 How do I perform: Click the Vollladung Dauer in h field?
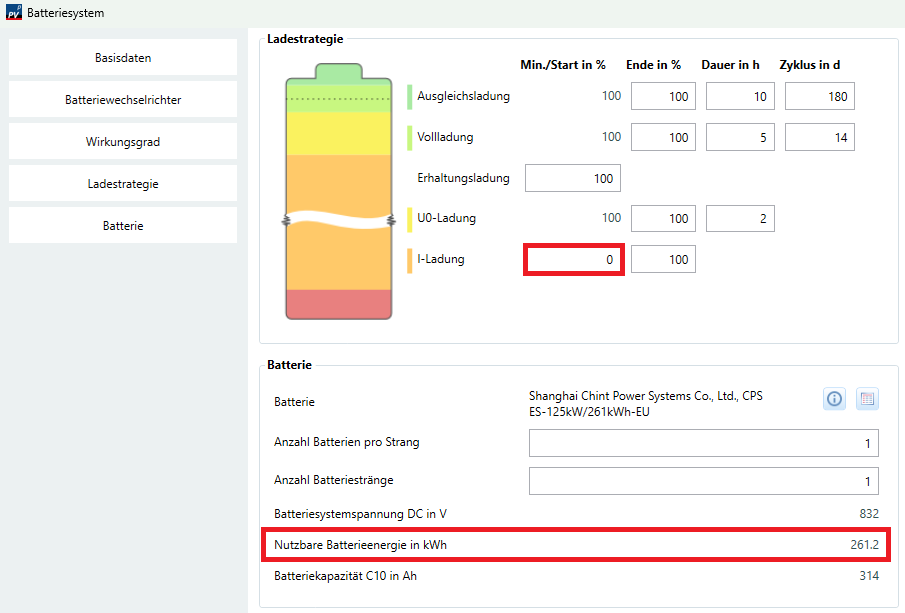pyautogui.click(x=740, y=138)
